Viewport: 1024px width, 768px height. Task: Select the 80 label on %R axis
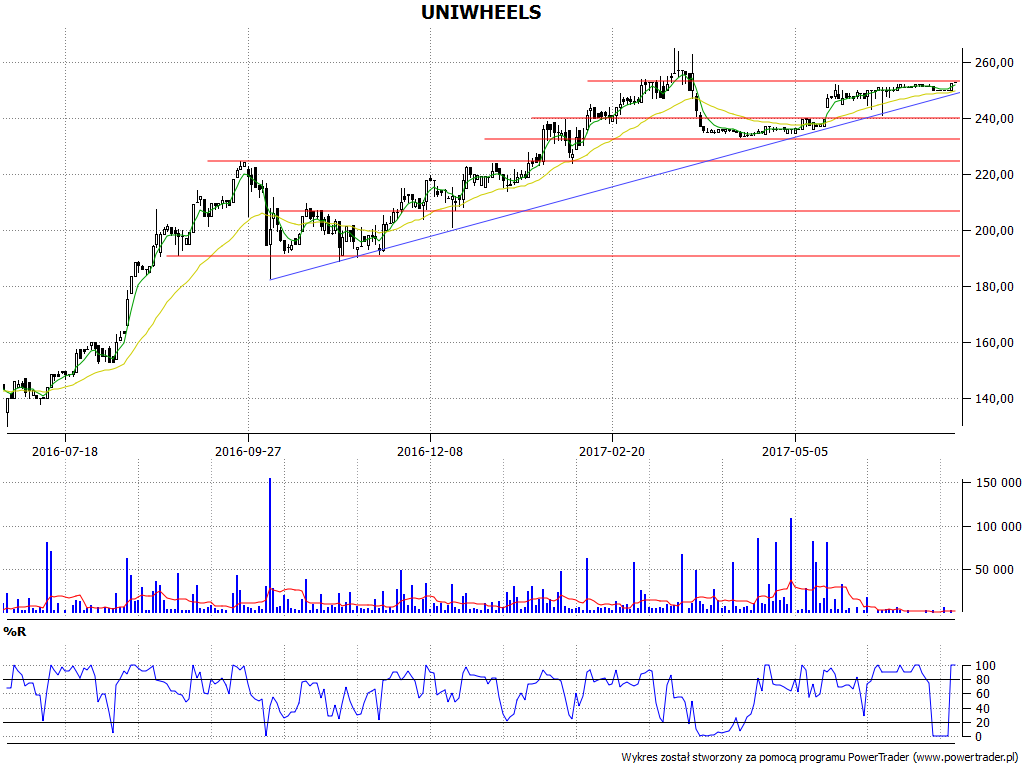click(x=982, y=680)
